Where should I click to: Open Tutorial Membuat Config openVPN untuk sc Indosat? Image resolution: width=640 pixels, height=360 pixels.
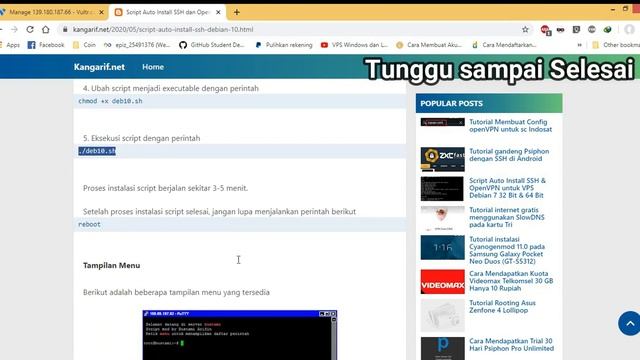(511, 125)
